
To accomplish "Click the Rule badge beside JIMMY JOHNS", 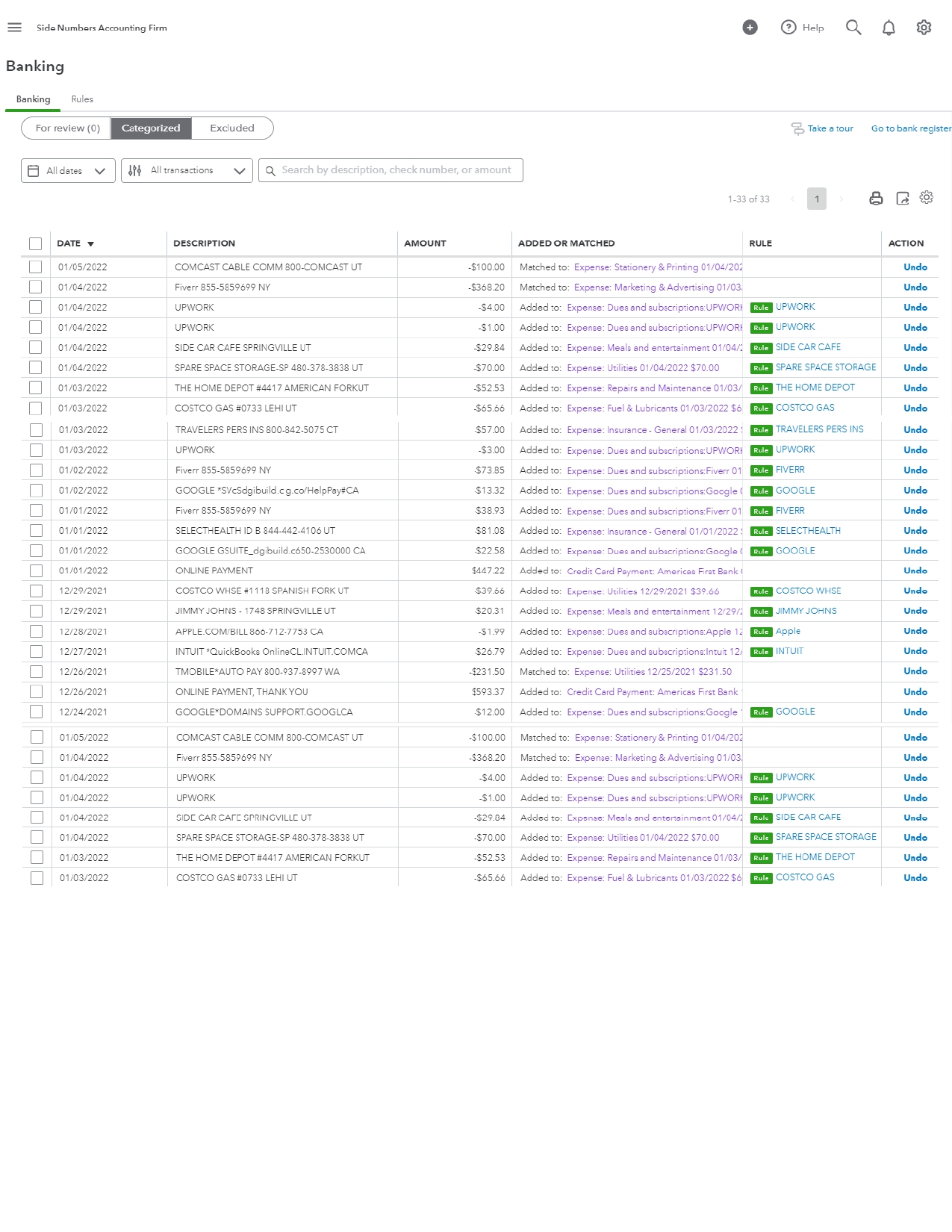I will 761,612.
